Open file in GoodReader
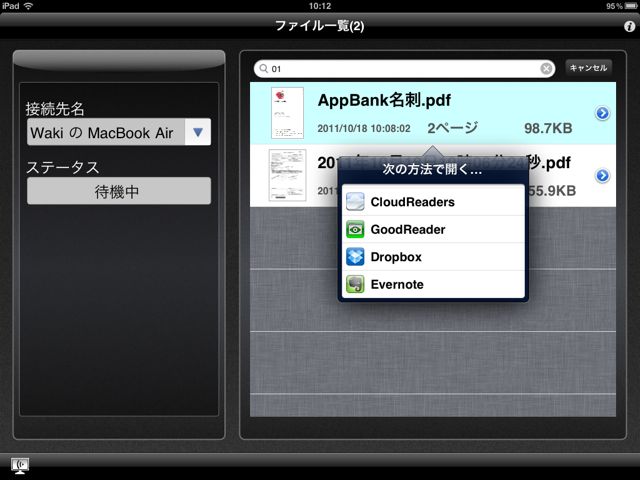Viewport: 640px width, 480px height. click(433, 229)
